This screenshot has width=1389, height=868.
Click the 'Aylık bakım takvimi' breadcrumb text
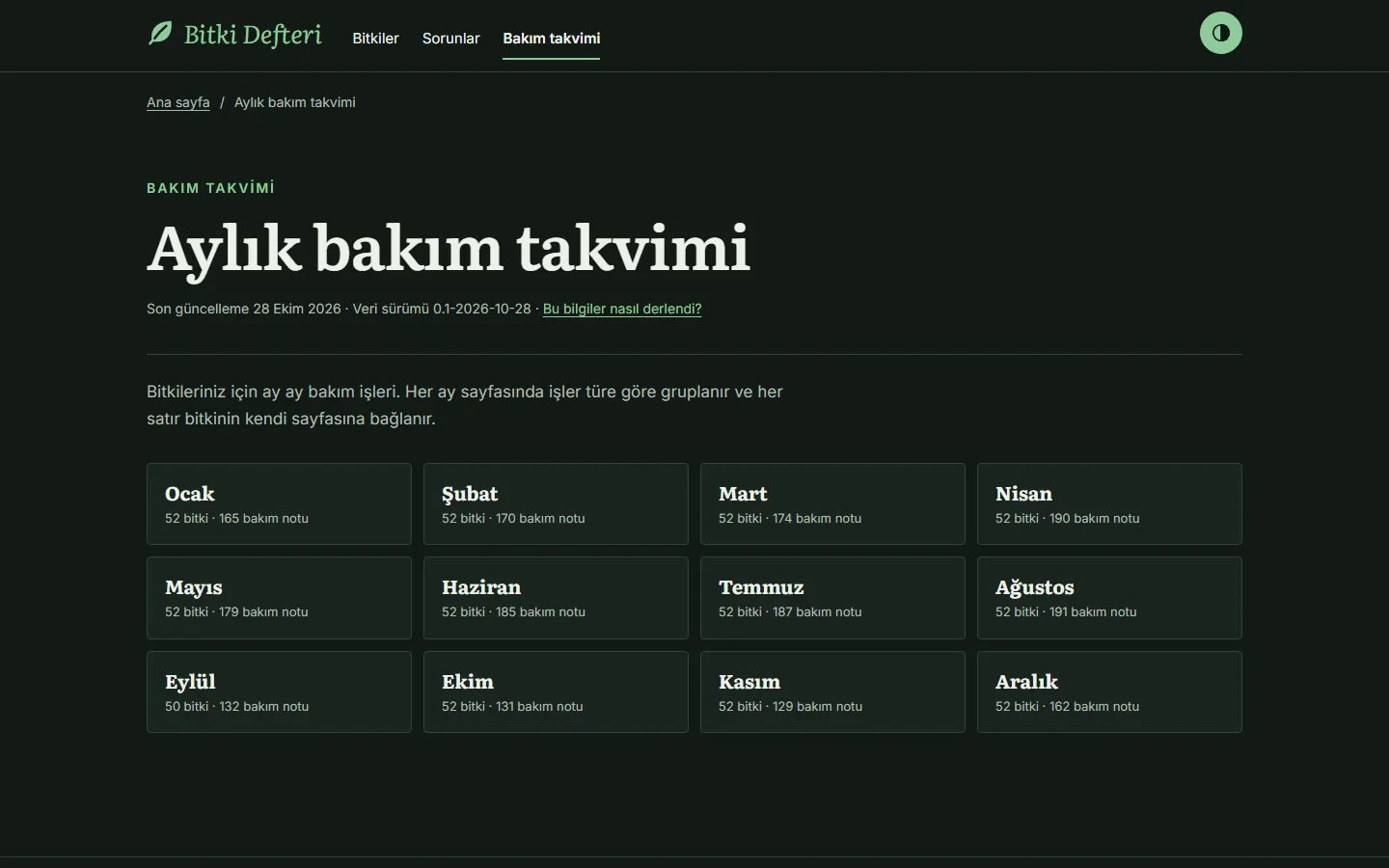coord(294,102)
